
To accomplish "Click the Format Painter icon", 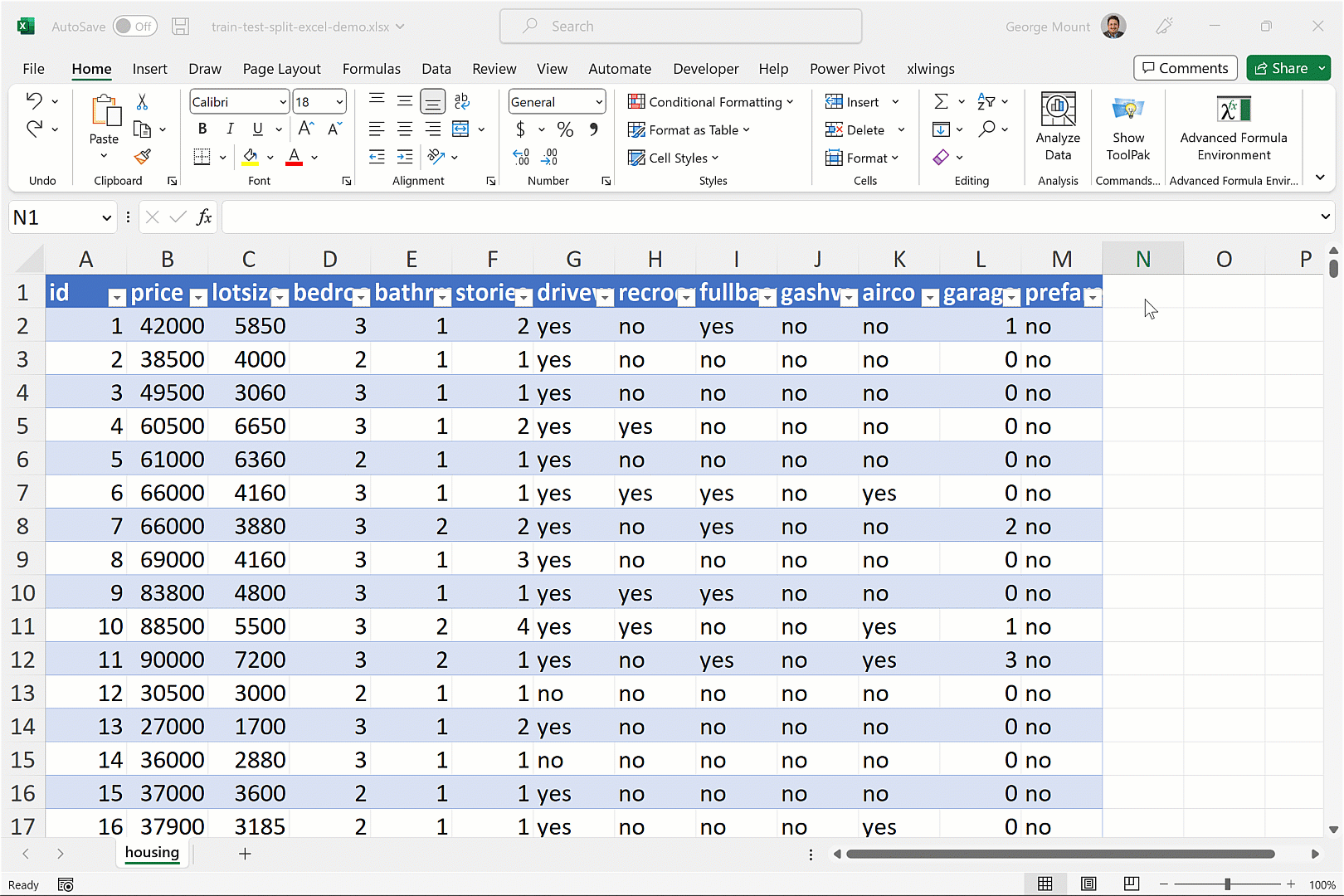I will tap(143, 157).
